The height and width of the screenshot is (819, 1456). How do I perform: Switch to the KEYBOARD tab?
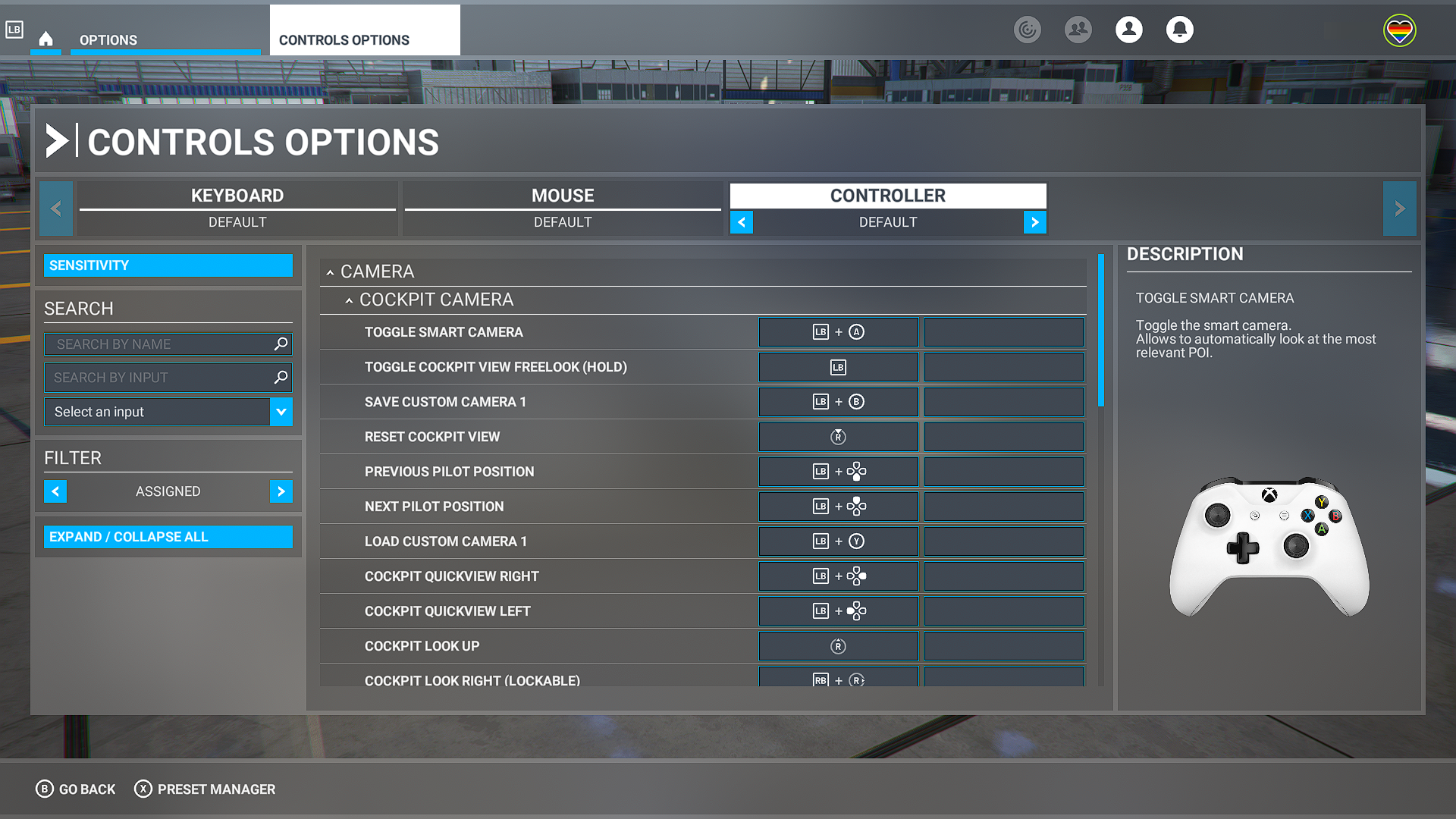tap(237, 195)
